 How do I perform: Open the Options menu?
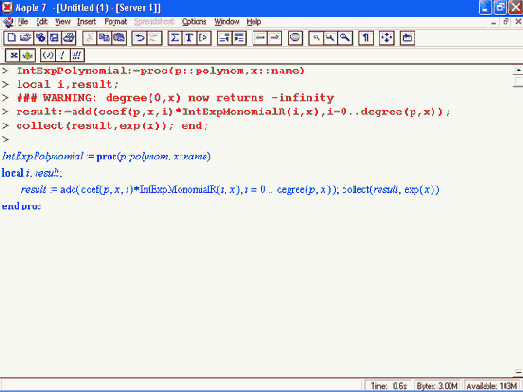[194, 22]
